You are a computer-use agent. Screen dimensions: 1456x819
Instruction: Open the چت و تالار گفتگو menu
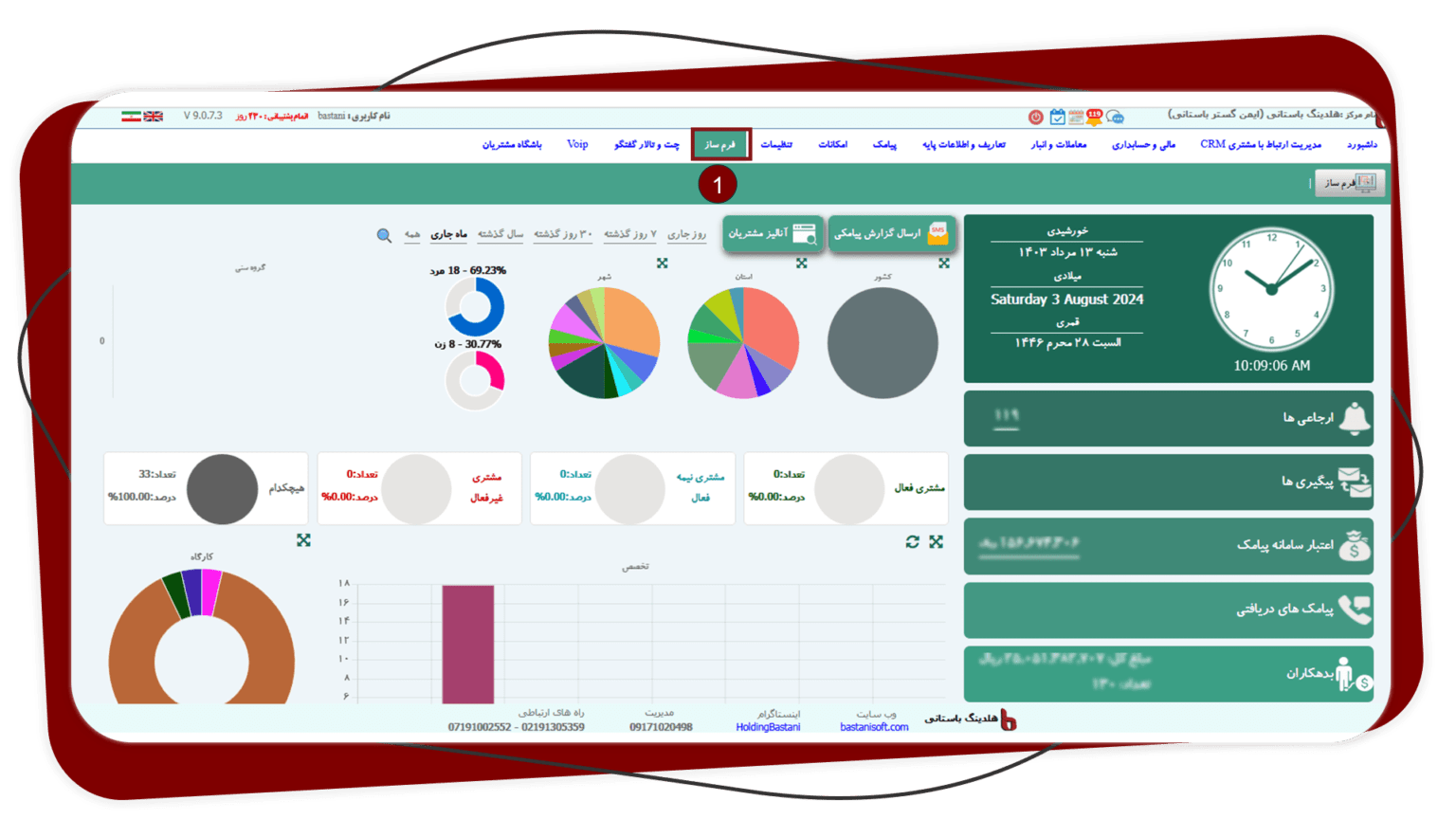coord(646,144)
